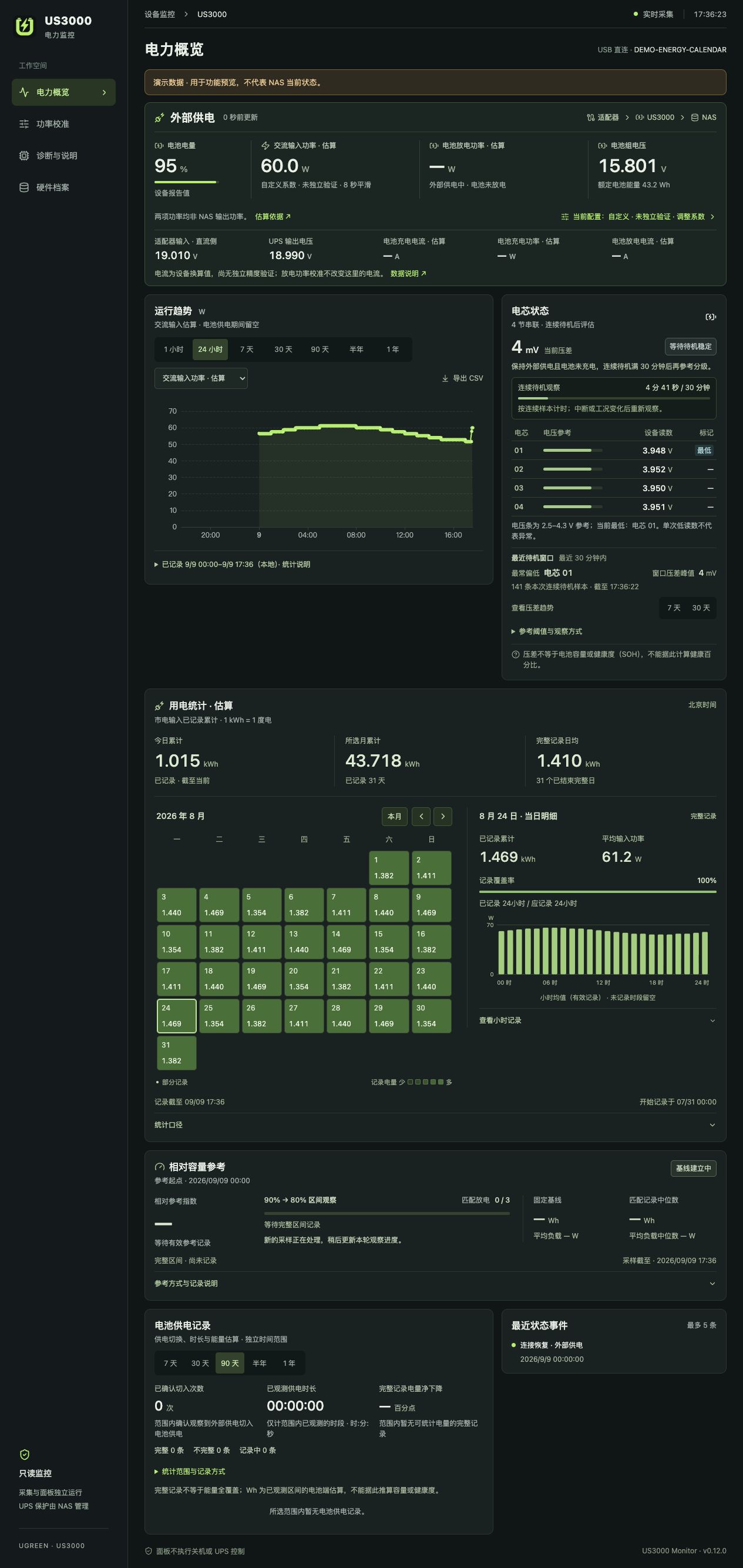This screenshot has height=1568, width=743.
Task: Click the battery icon beside 电池组电压
Action: 603,146
